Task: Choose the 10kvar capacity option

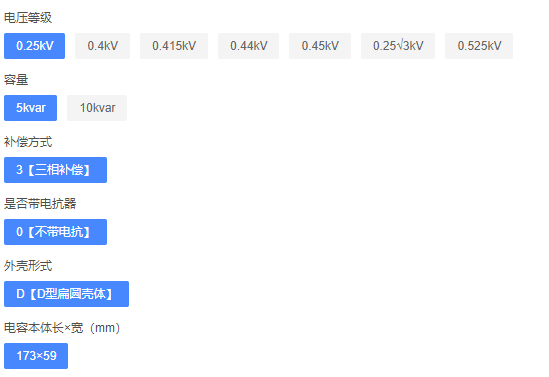Action: click(x=97, y=108)
